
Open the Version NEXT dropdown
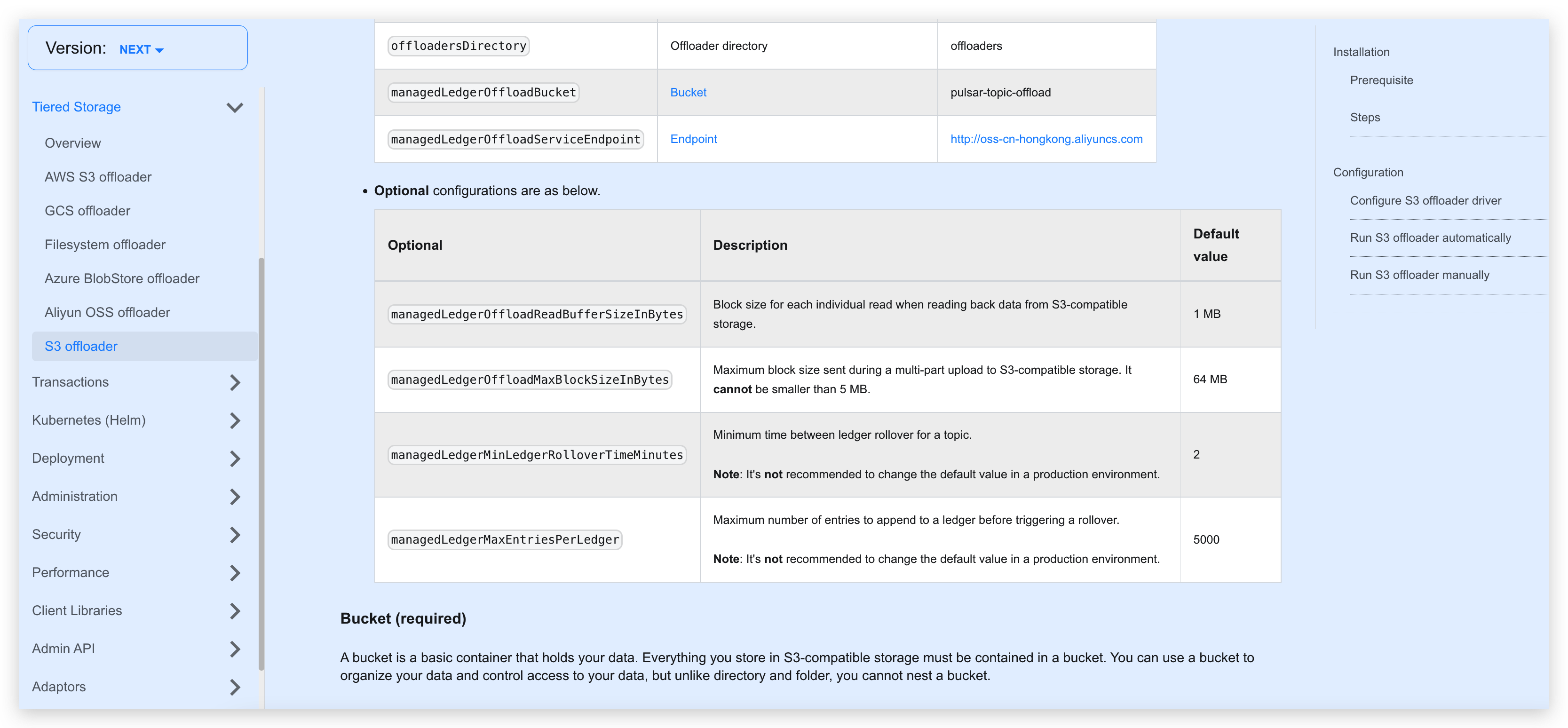click(141, 49)
